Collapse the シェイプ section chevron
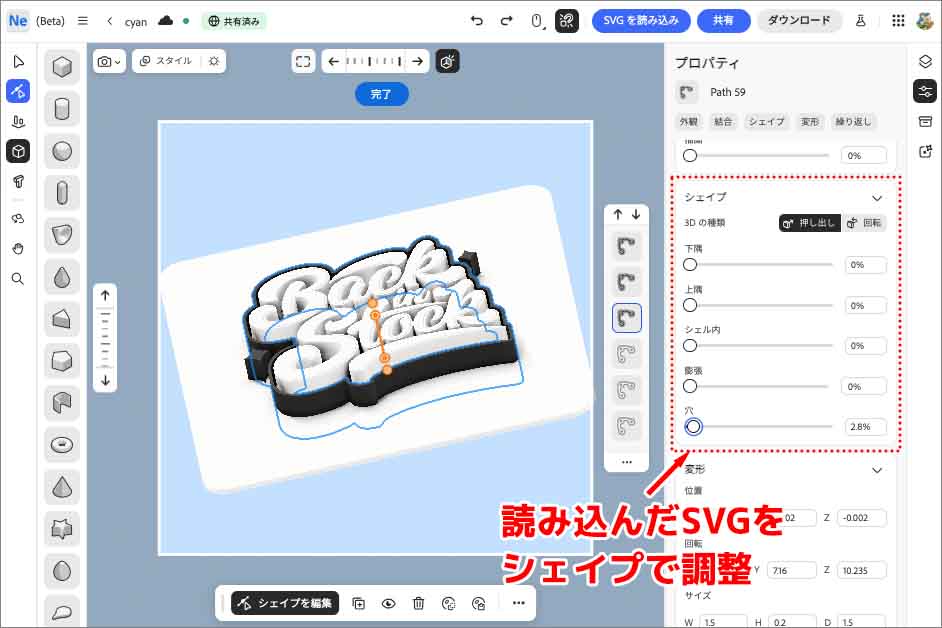The image size is (942, 628). tap(877, 198)
